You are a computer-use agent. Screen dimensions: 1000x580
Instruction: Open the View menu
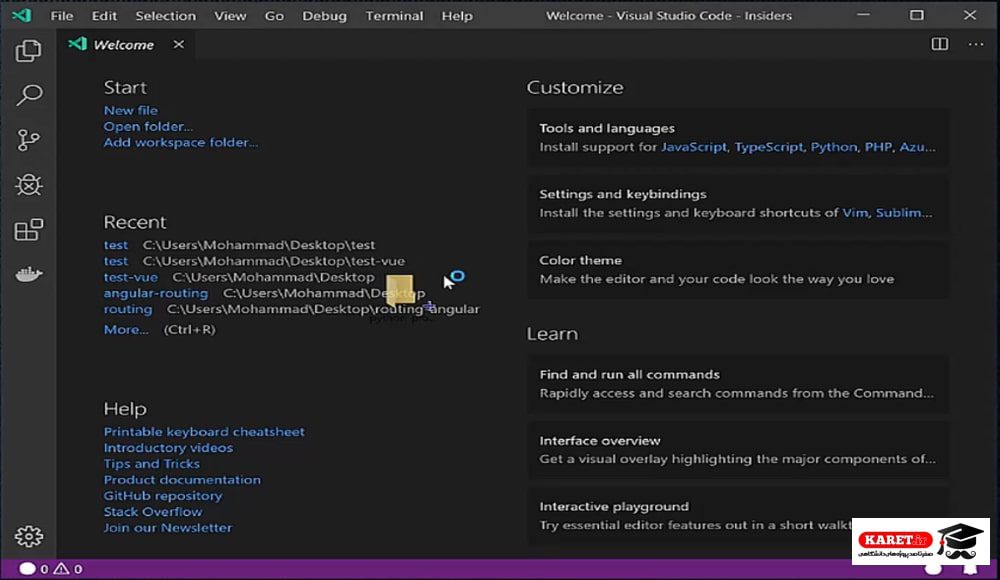230,16
